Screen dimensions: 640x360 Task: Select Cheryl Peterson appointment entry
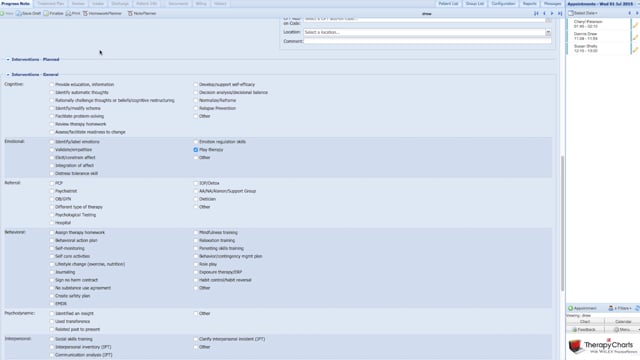(x=599, y=24)
